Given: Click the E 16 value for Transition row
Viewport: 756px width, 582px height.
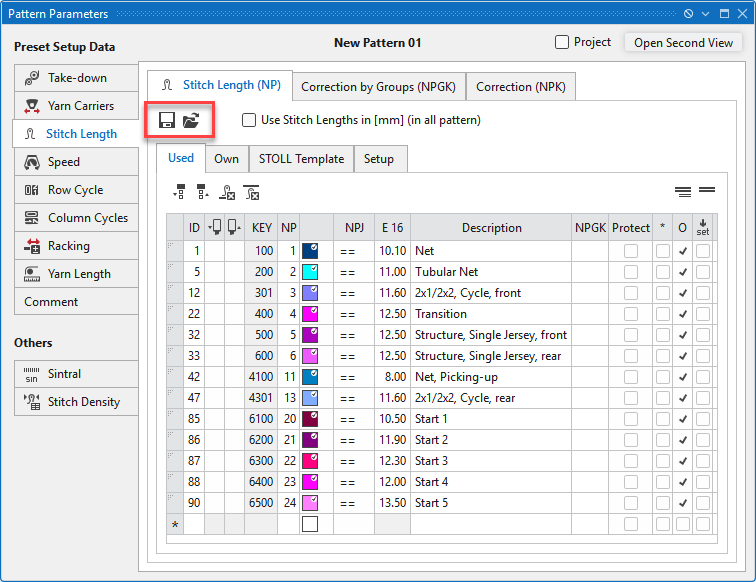Looking at the screenshot, I should point(392,314).
